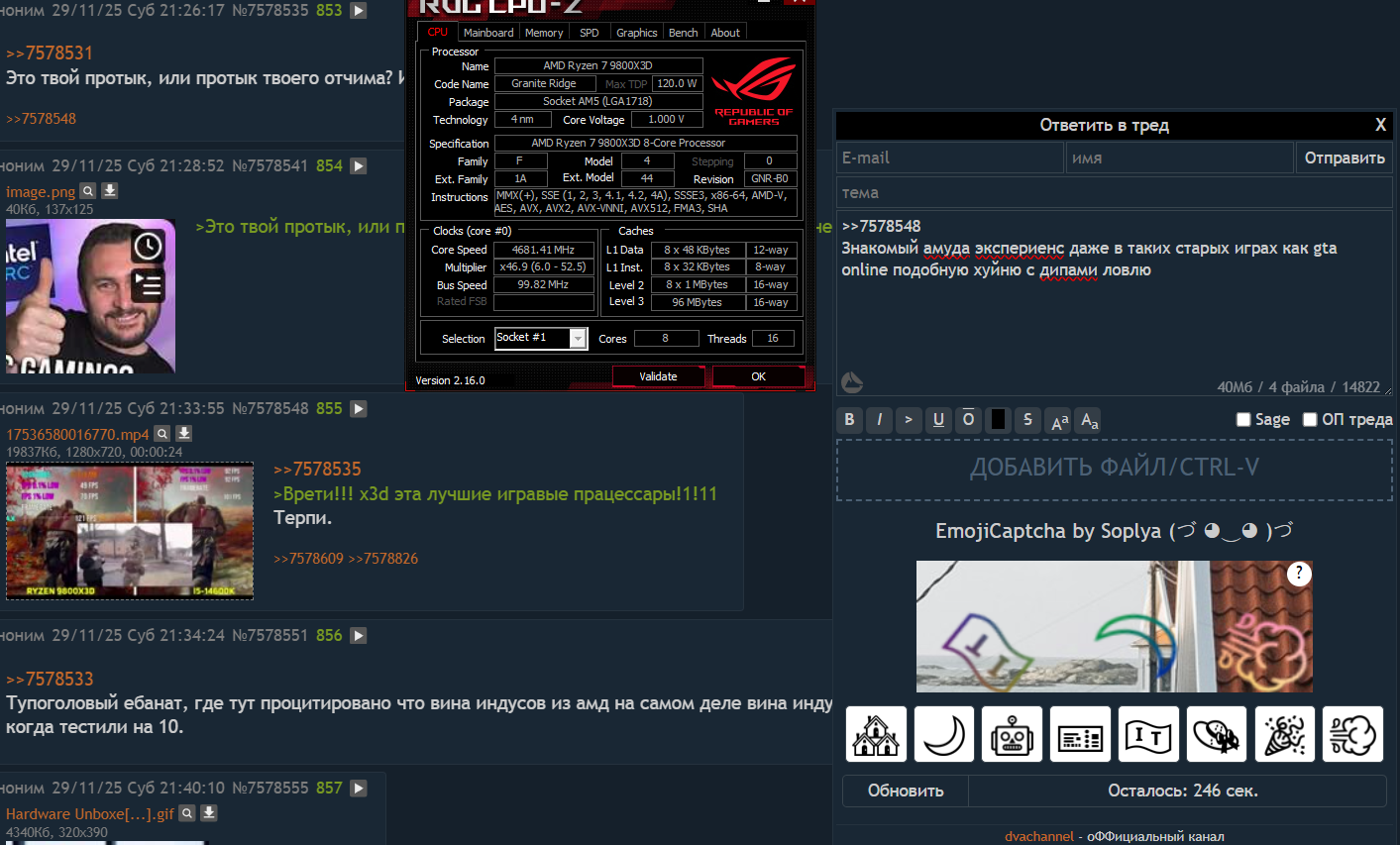
Task: Follow the >>7578531 reference in post 853
Action: pos(50,53)
